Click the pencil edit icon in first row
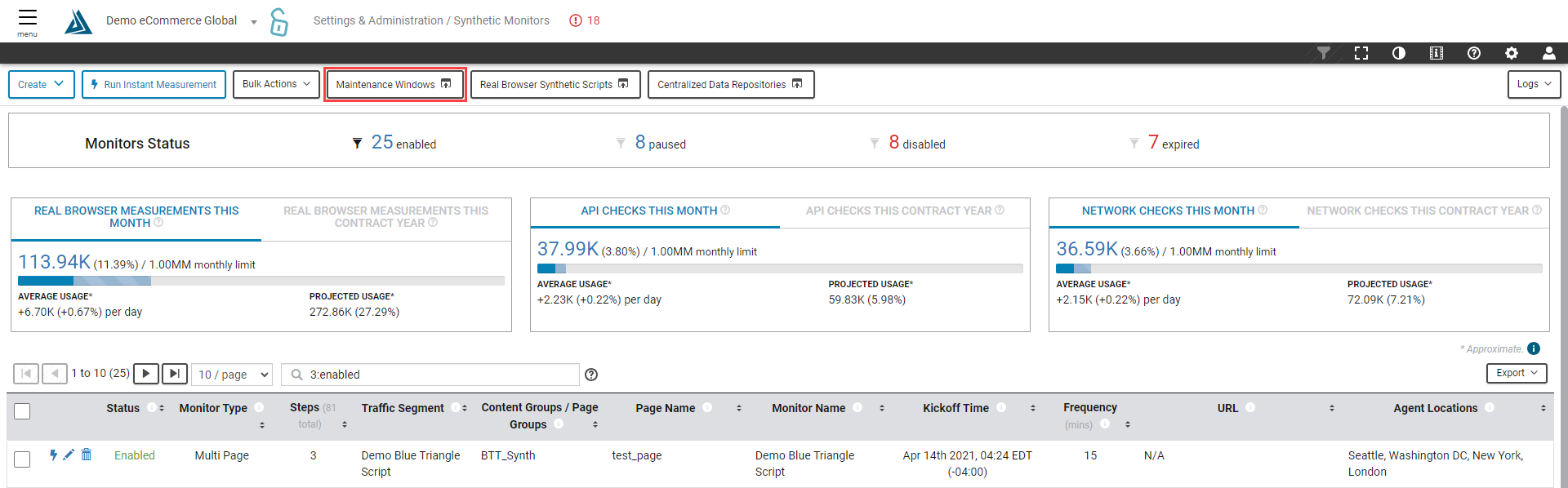This screenshot has width=1568, height=488. point(69,455)
